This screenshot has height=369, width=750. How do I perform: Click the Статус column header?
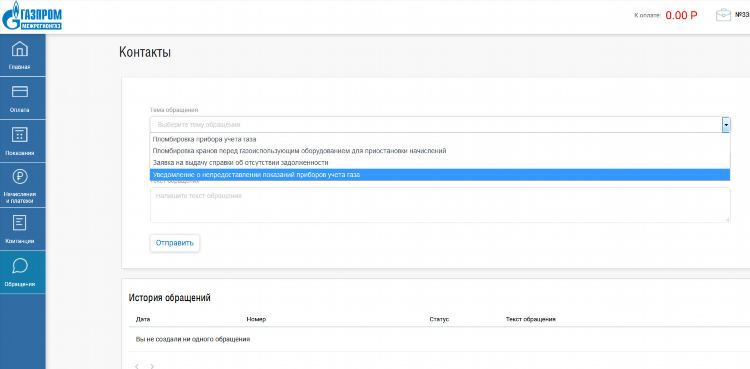pyautogui.click(x=439, y=319)
